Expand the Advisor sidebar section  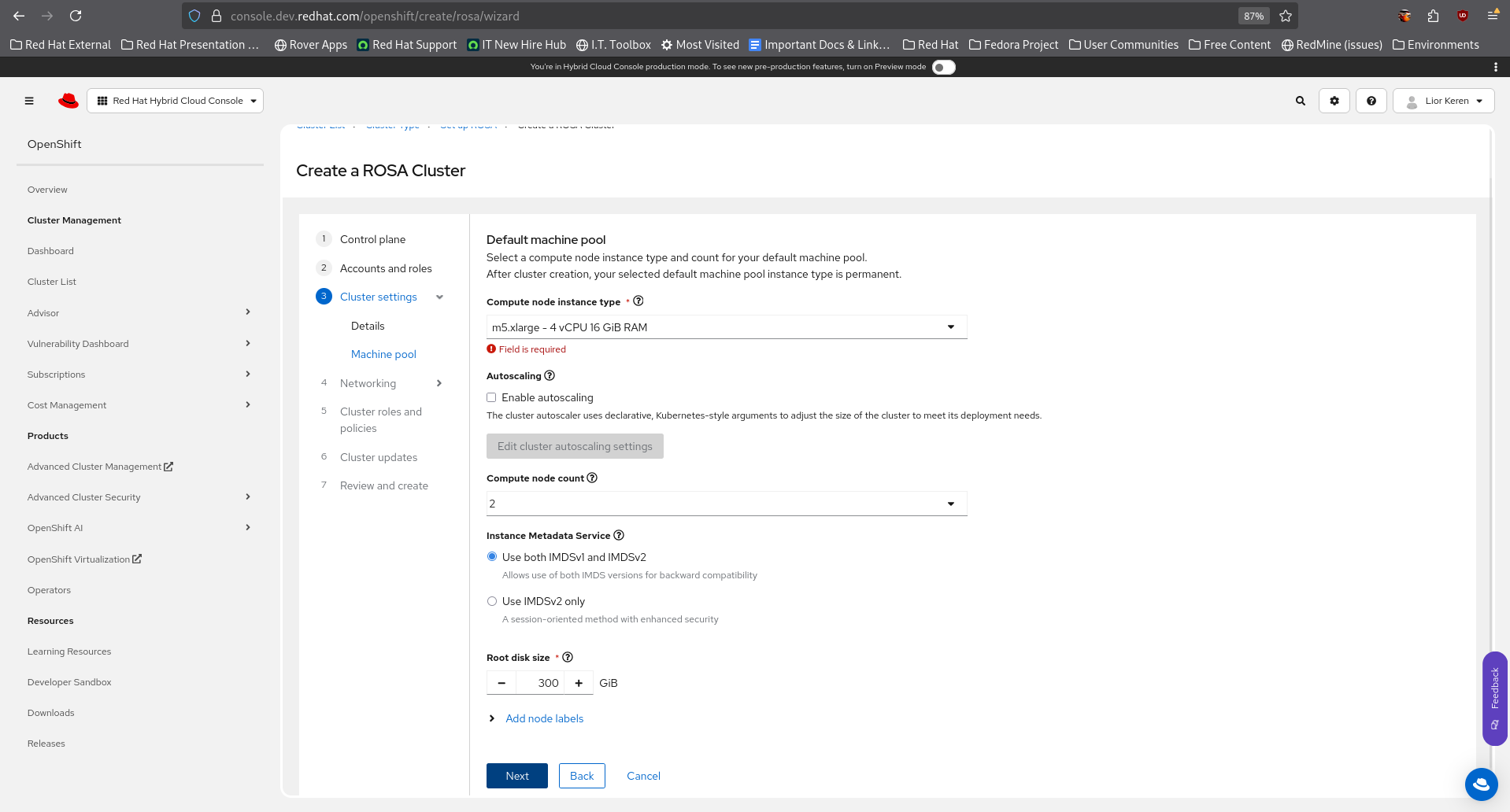point(248,312)
